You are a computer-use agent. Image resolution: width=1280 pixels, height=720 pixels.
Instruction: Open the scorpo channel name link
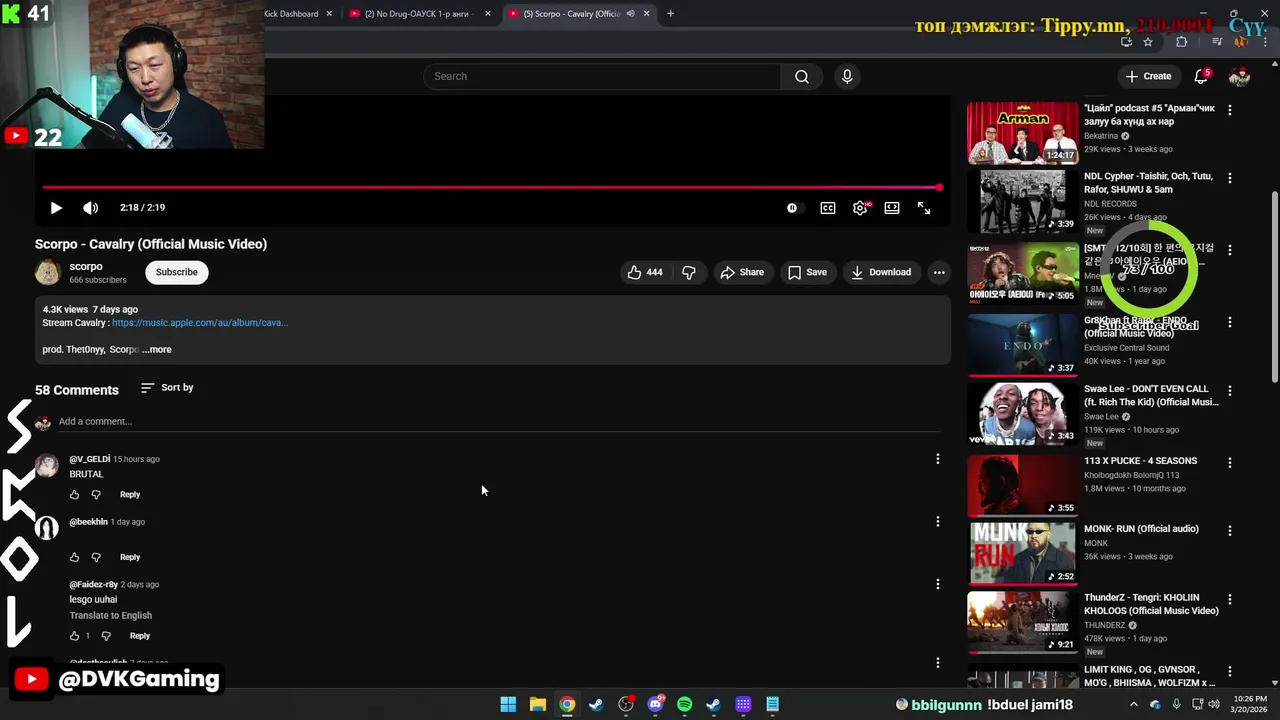tap(86, 266)
